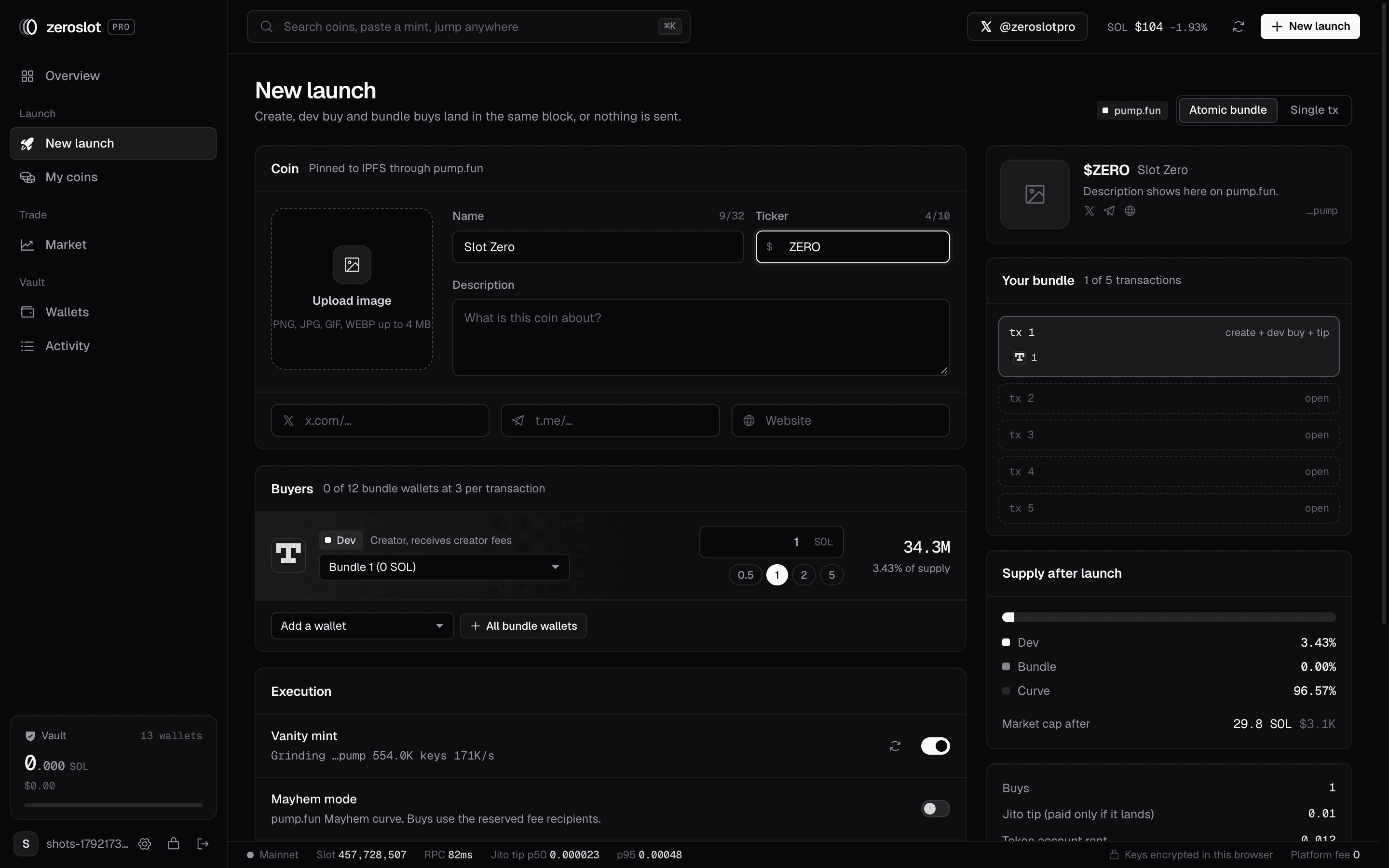Image resolution: width=1389 pixels, height=868 pixels.
Task: Regenerate vanity mint with refresh icon
Action: point(895,746)
